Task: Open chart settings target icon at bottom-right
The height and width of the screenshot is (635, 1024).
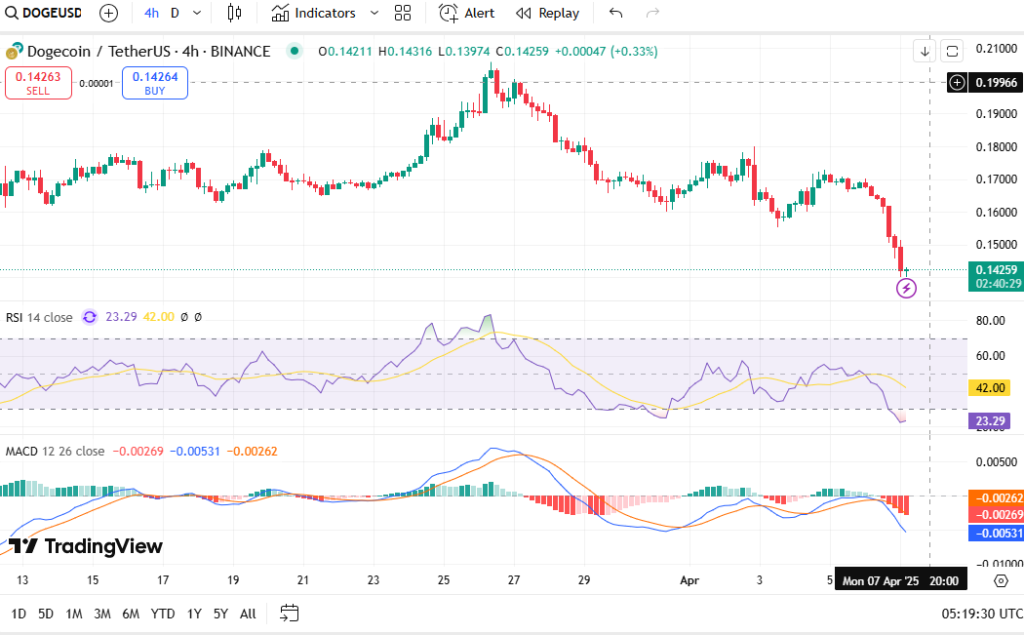Action: [x=1000, y=581]
